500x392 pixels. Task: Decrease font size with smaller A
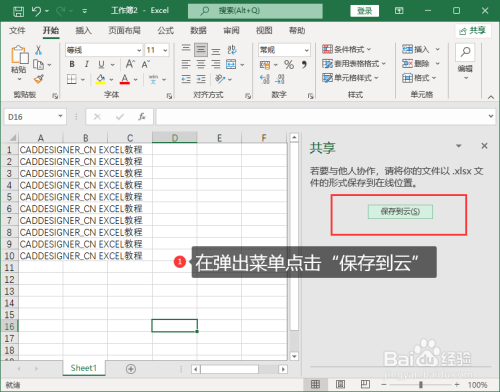point(146,64)
